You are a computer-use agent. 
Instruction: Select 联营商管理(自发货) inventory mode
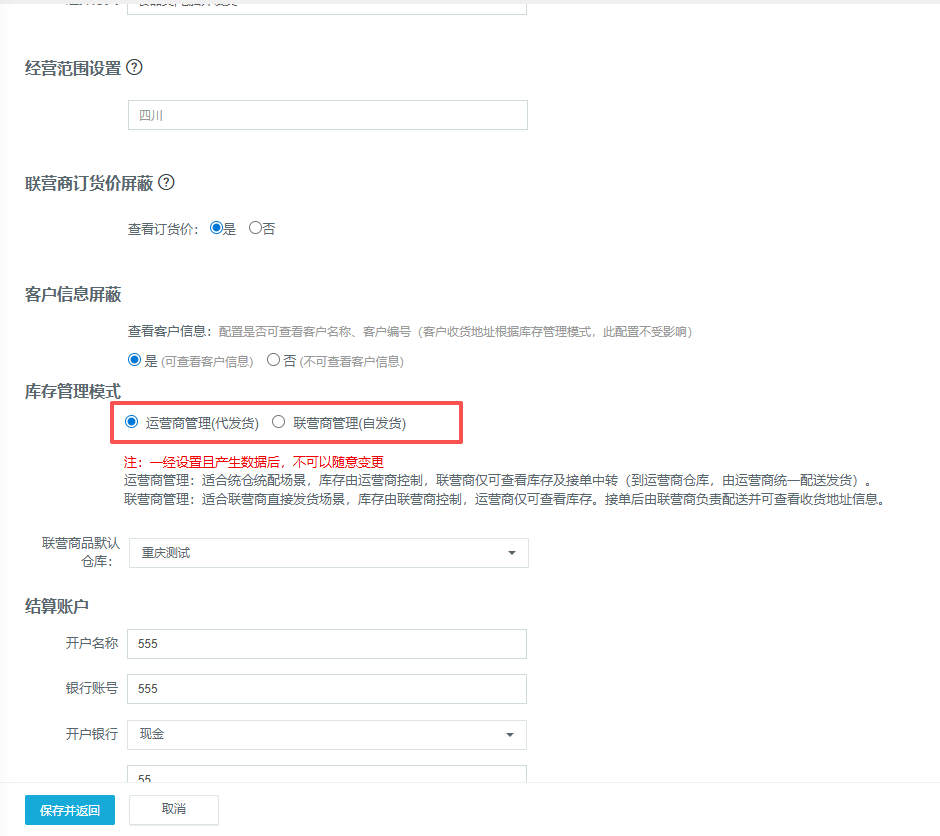click(x=278, y=422)
